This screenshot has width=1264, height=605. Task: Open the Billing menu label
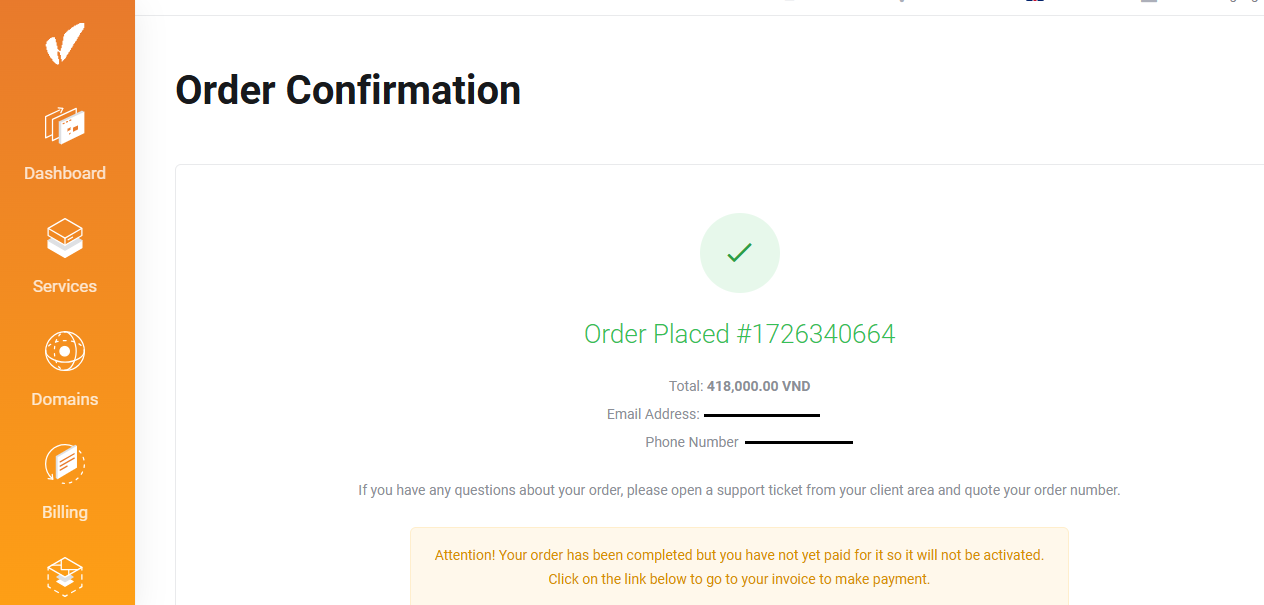click(65, 512)
